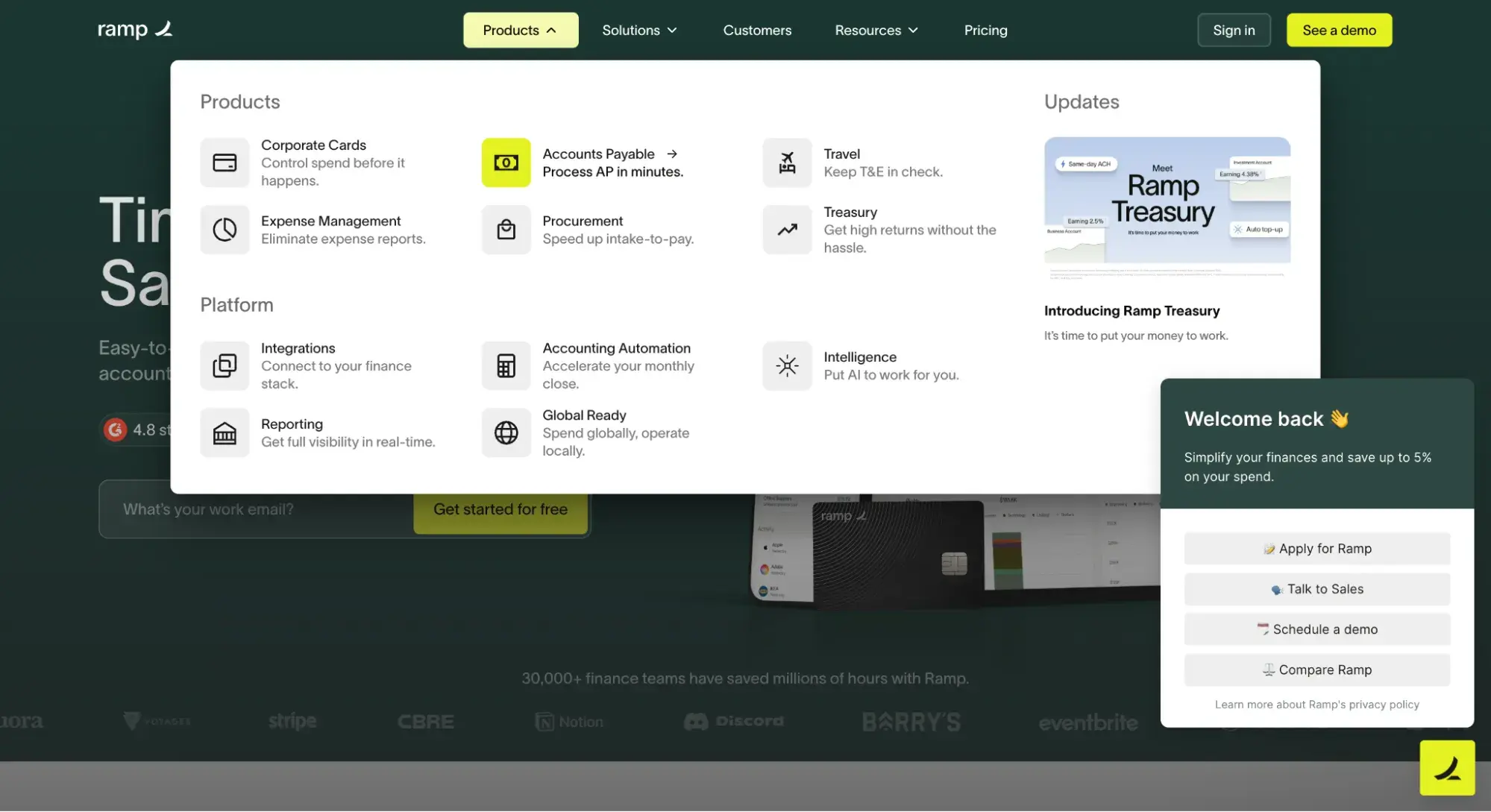Expand the Resources dropdown
Viewport: 1491px width, 812px height.
point(876,30)
